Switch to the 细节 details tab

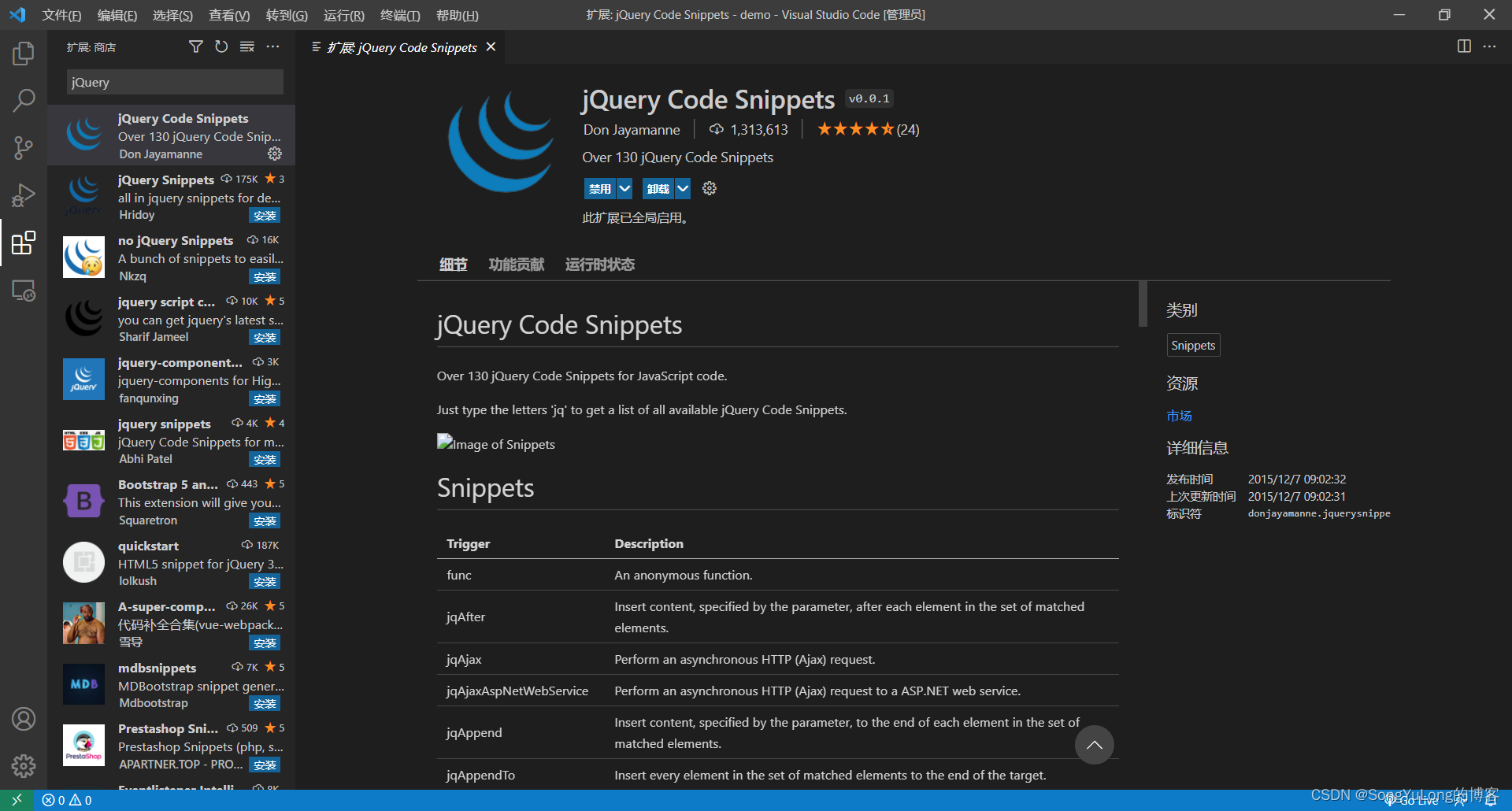(453, 265)
